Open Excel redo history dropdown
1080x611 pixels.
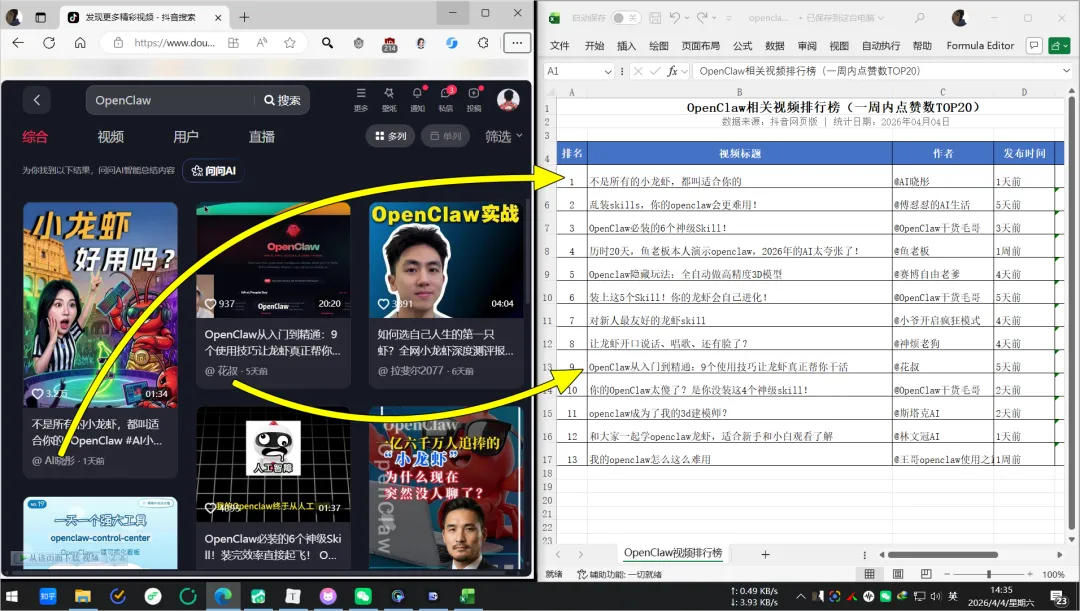pos(714,18)
